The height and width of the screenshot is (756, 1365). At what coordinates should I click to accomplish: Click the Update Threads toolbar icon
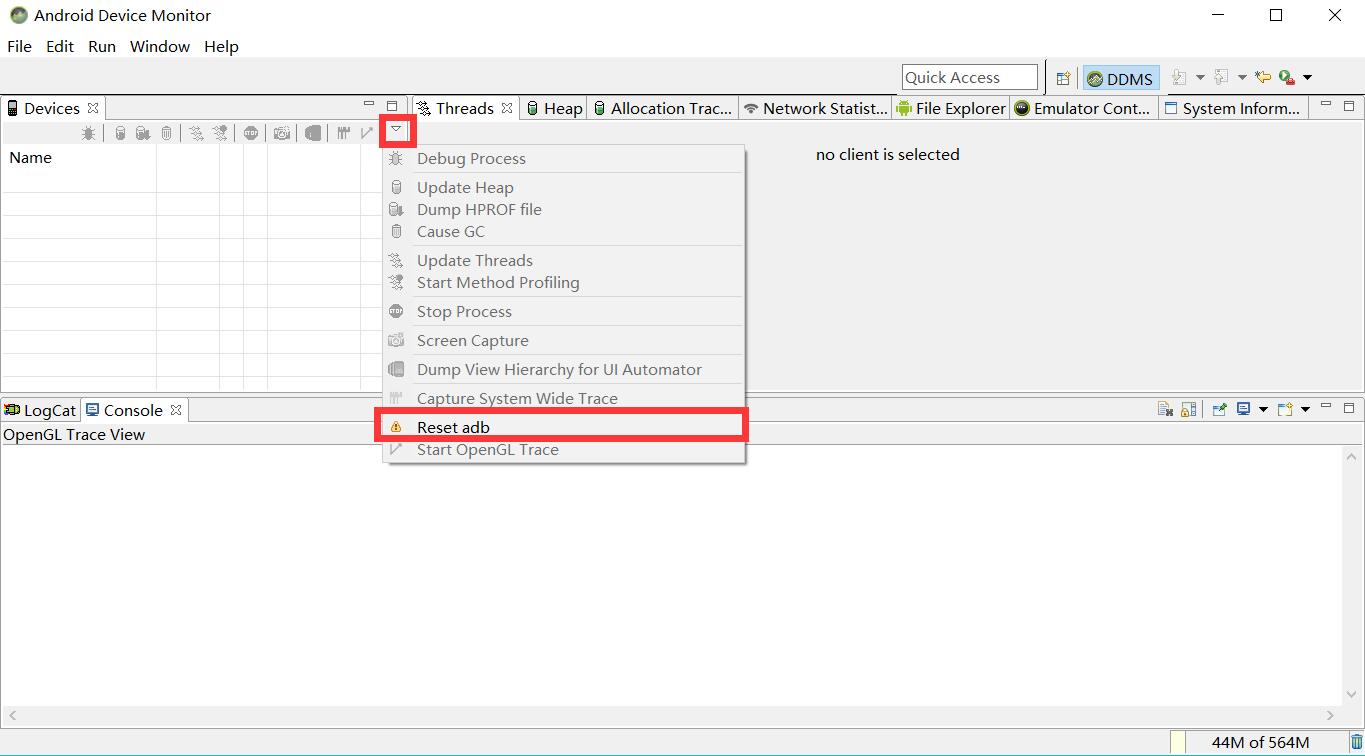click(x=196, y=133)
